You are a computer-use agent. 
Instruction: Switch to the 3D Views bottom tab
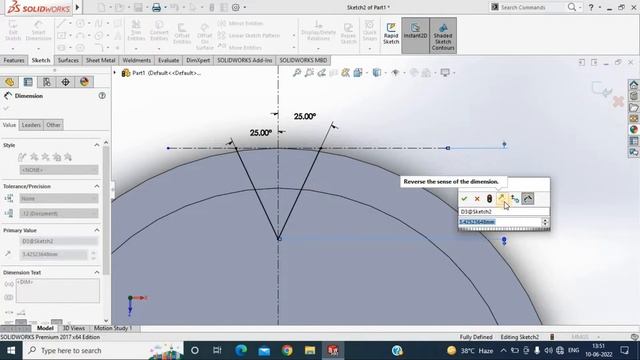tap(74, 328)
